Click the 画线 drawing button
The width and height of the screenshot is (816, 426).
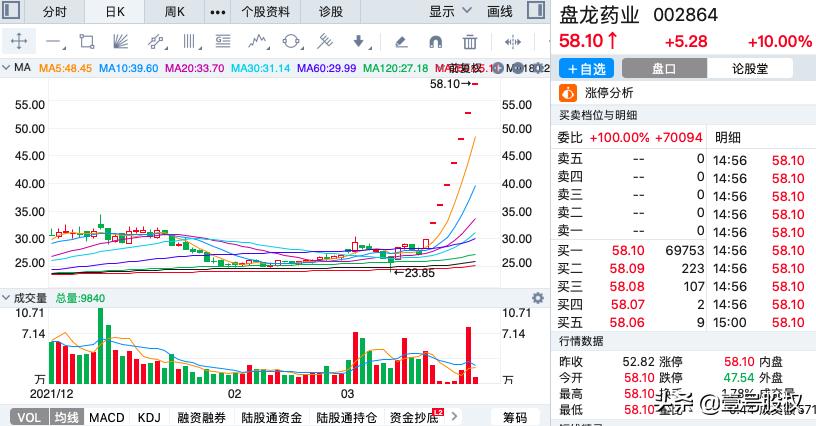point(500,11)
